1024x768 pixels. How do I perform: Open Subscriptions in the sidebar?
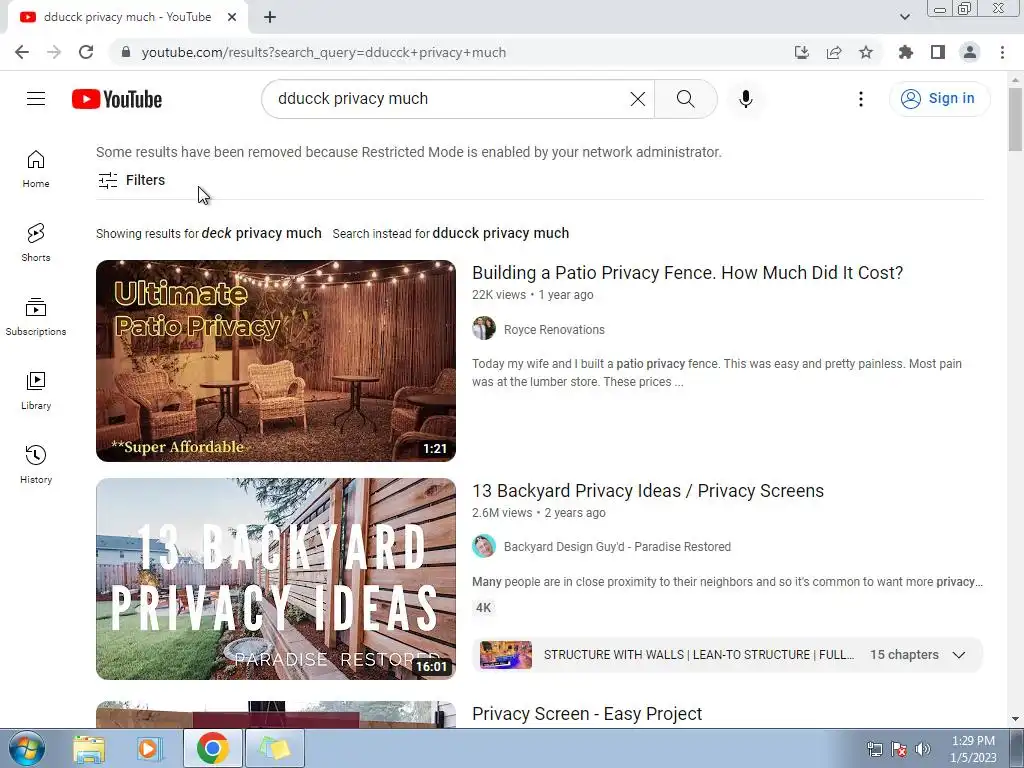(x=36, y=317)
